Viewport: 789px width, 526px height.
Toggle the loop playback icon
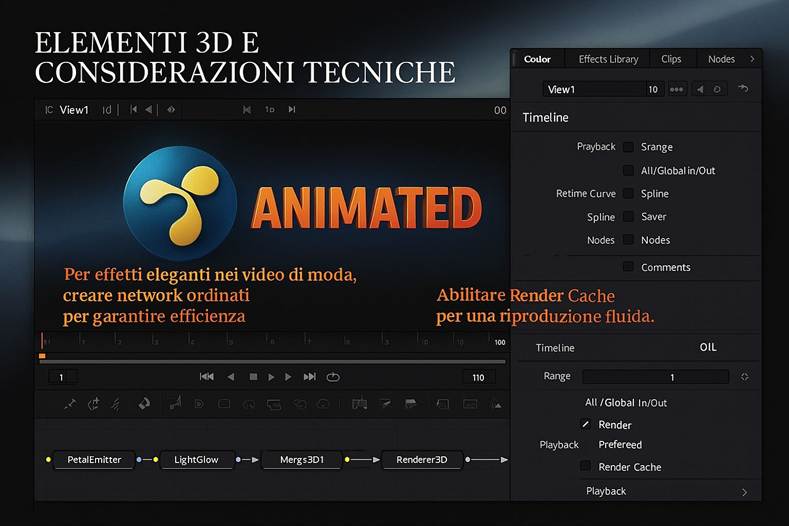tap(333, 377)
